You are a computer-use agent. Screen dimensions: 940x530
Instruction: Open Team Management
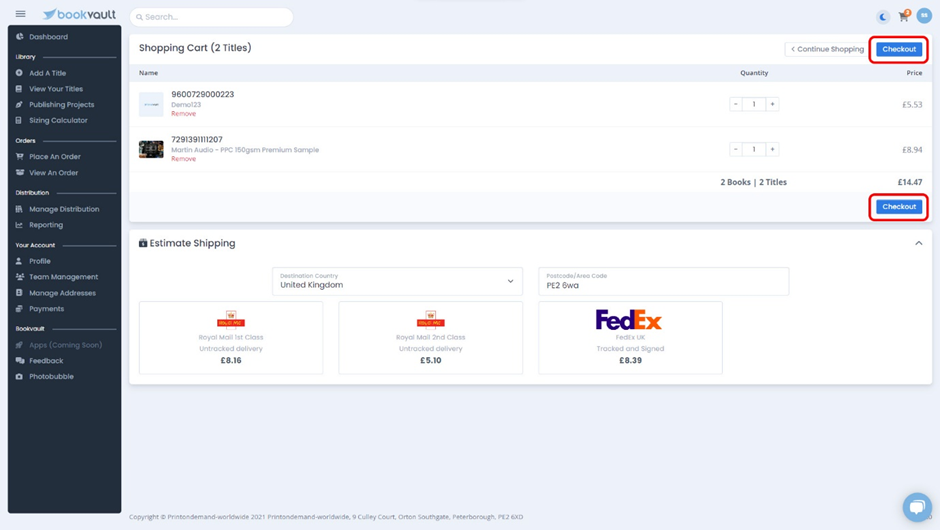pos(64,277)
